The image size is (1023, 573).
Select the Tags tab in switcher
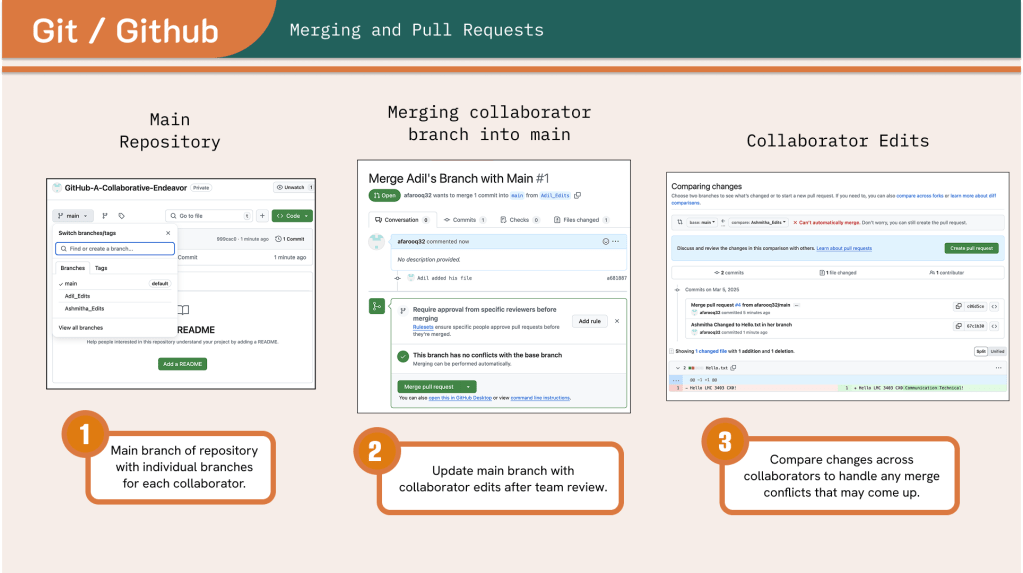click(101, 268)
